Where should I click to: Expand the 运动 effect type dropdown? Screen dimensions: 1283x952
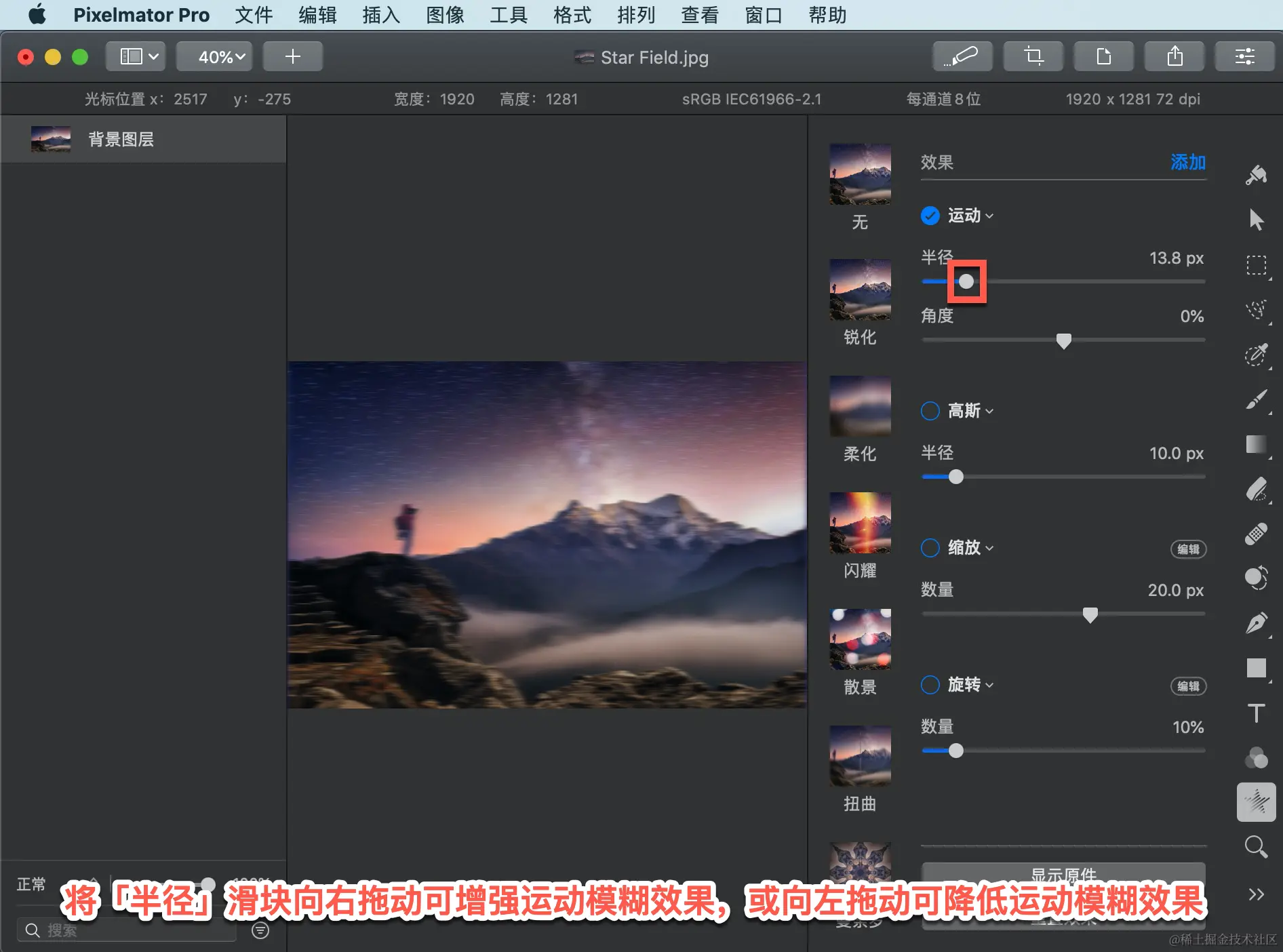[970, 216]
